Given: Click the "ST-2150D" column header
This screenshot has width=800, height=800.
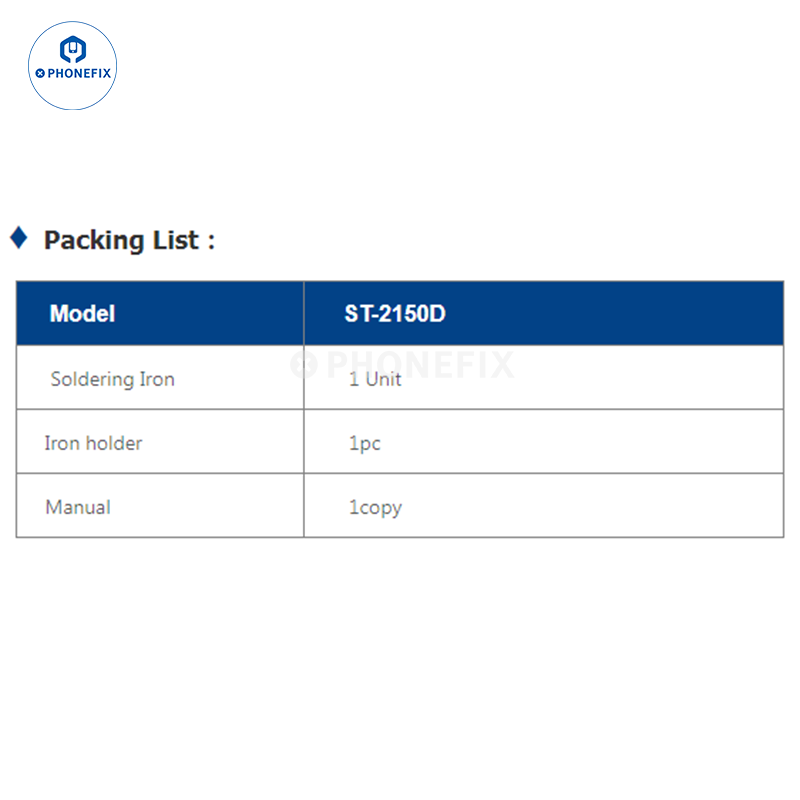Looking at the screenshot, I should click(395, 313).
